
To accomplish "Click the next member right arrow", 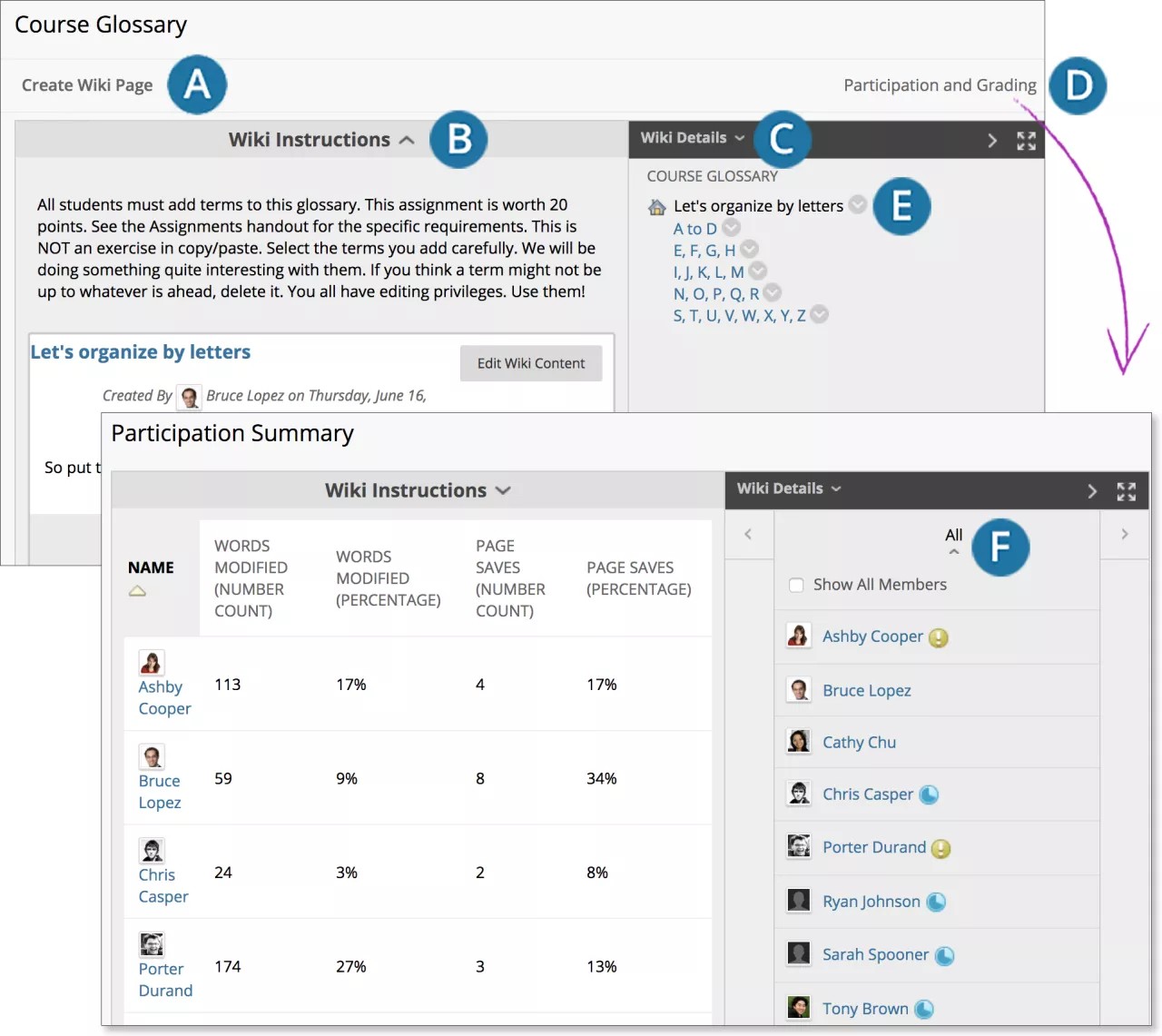I will (1124, 534).
